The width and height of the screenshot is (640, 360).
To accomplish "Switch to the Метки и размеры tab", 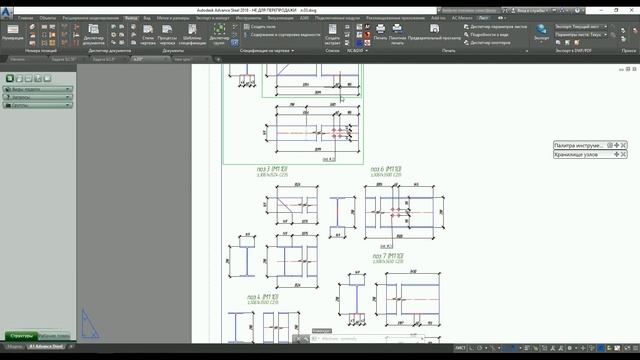I will [173, 18].
